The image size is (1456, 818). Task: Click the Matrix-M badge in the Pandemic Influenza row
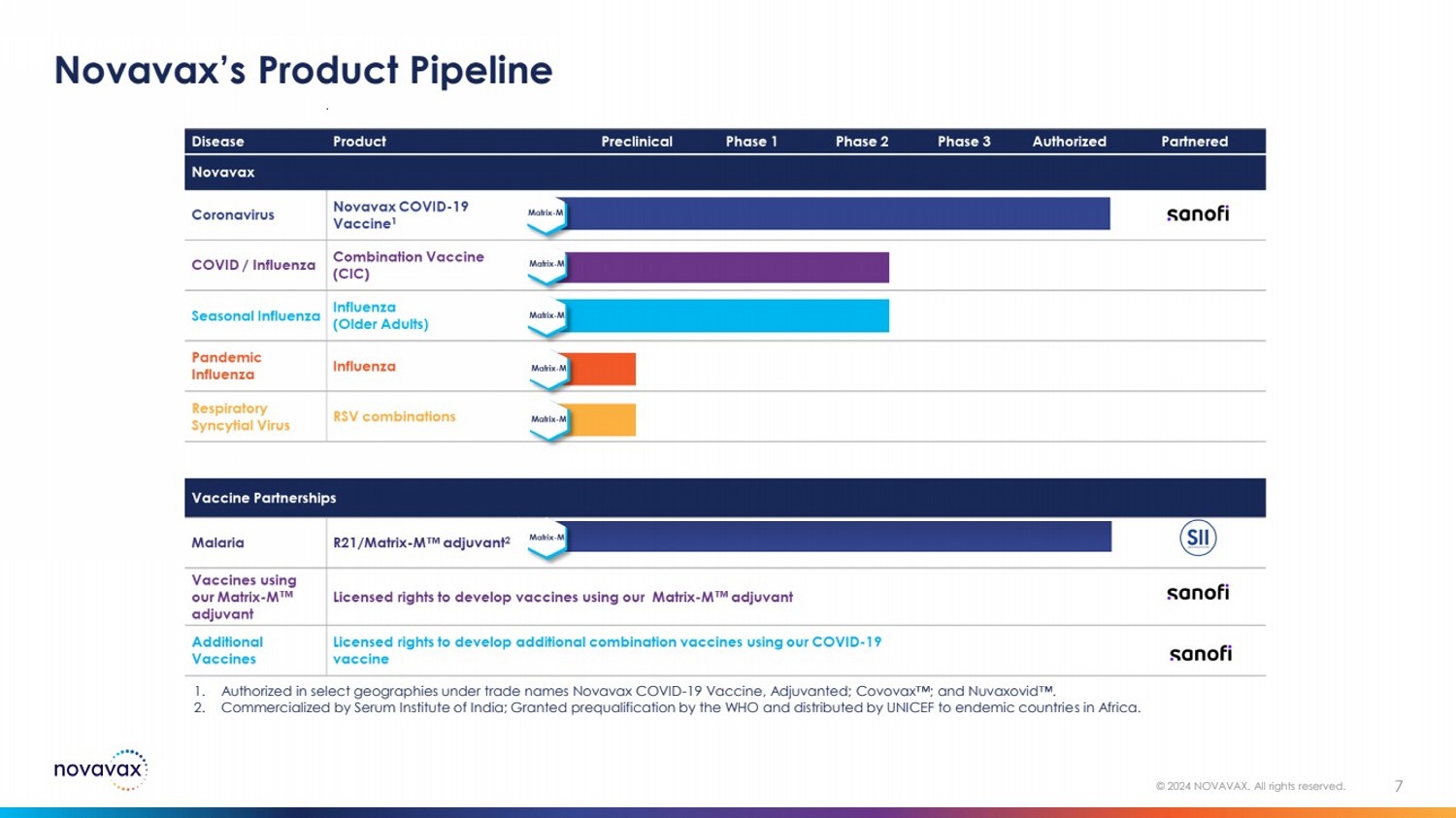[x=549, y=370]
